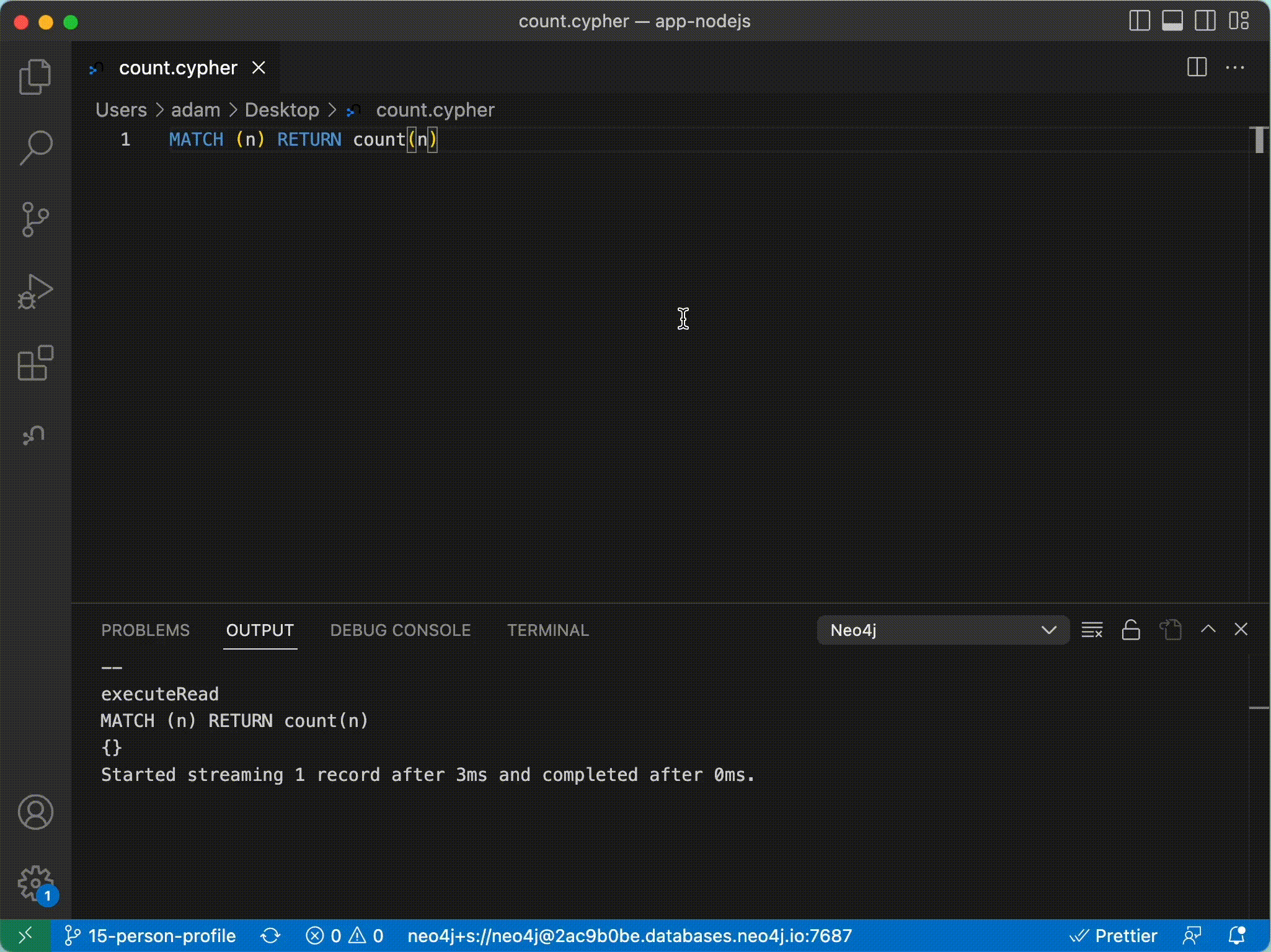Open errors and warnings count
The height and width of the screenshot is (952, 1271).
[x=345, y=935]
